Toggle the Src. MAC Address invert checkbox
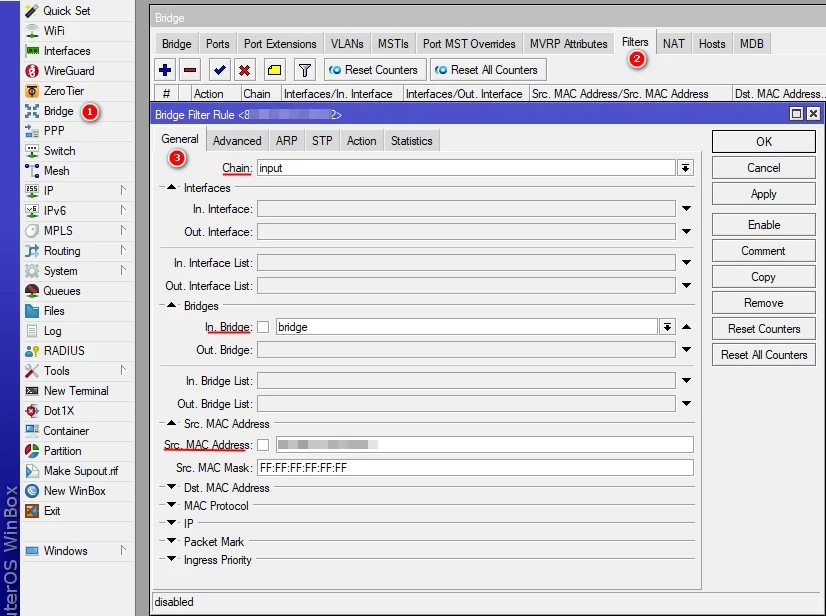The height and width of the screenshot is (616, 826). 263,445
